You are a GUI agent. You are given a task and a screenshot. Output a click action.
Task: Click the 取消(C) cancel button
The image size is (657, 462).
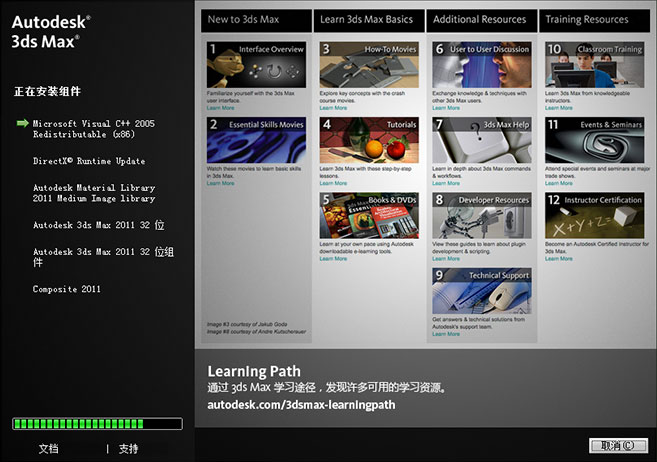[618, 446]
